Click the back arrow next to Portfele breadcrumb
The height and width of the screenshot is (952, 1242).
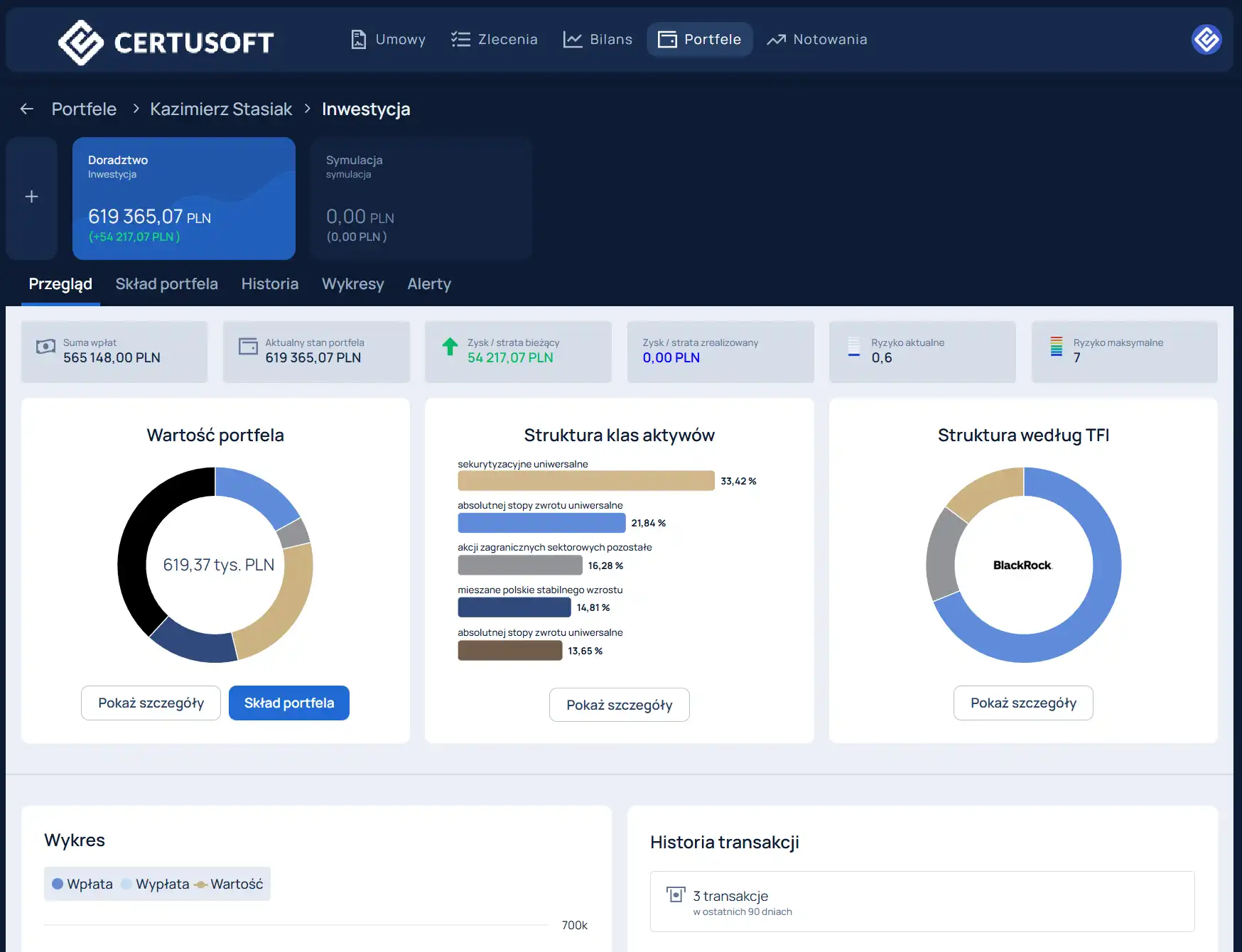27,109
